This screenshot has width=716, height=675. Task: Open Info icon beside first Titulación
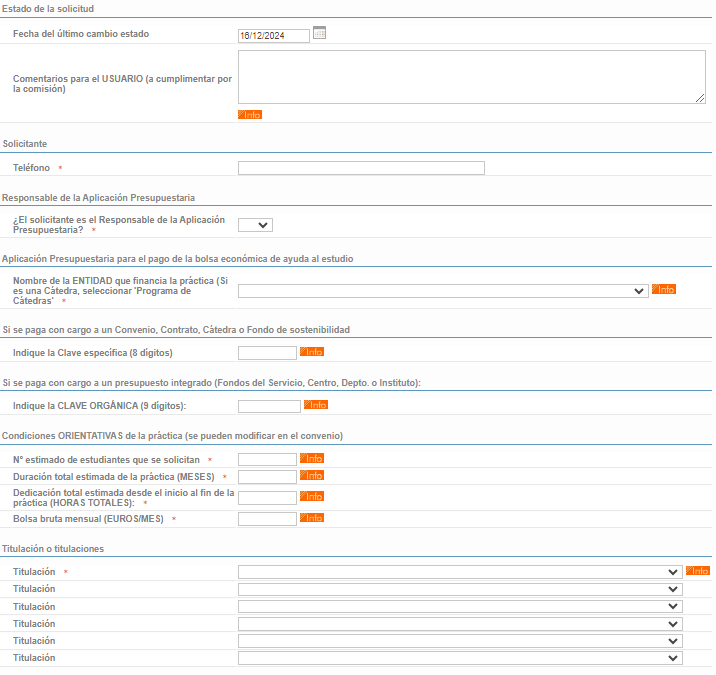click(x=698, y=570)
